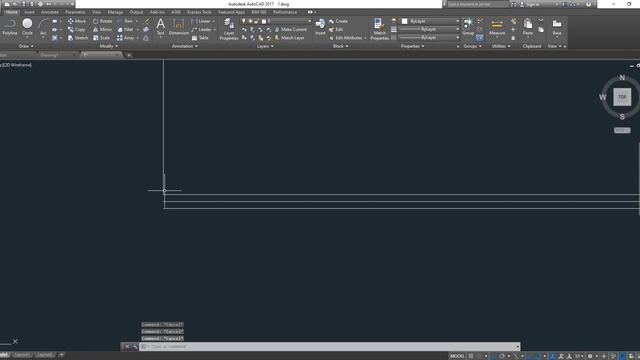The image size is (640, 360).
Task: Expand the Layers panel
Action: point(265,46)
